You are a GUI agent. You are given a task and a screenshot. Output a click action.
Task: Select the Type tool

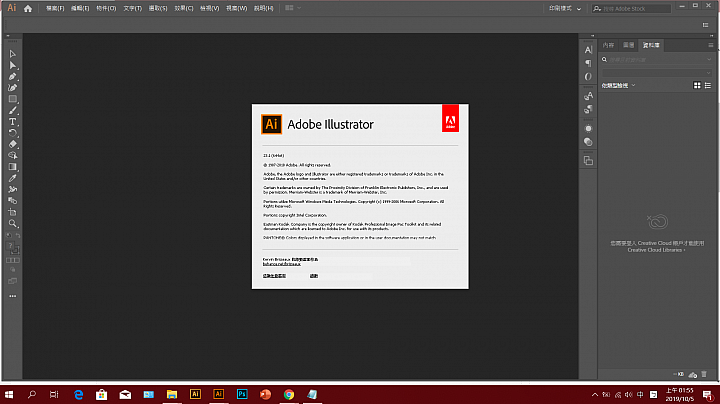(12, 122)
